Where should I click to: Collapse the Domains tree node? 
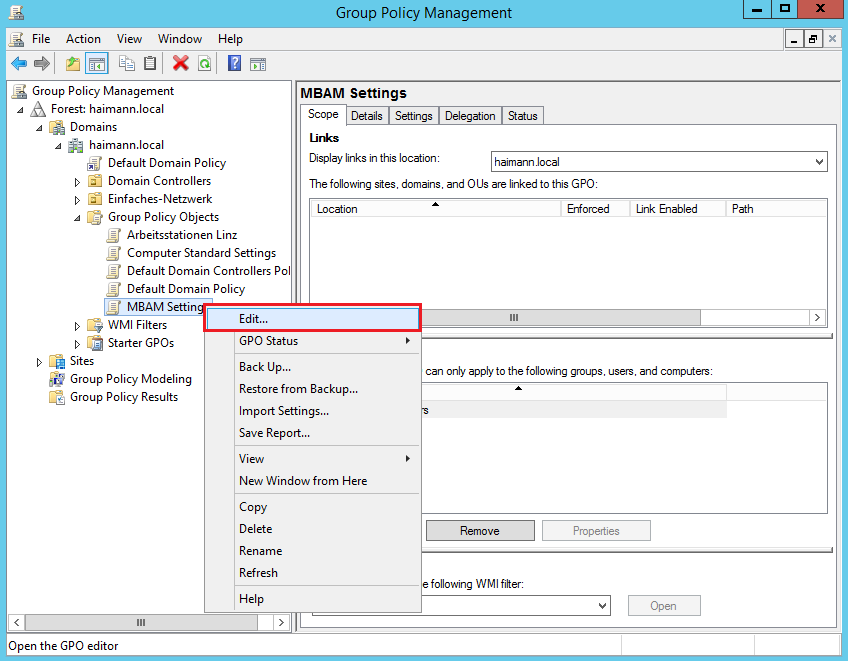39,128
